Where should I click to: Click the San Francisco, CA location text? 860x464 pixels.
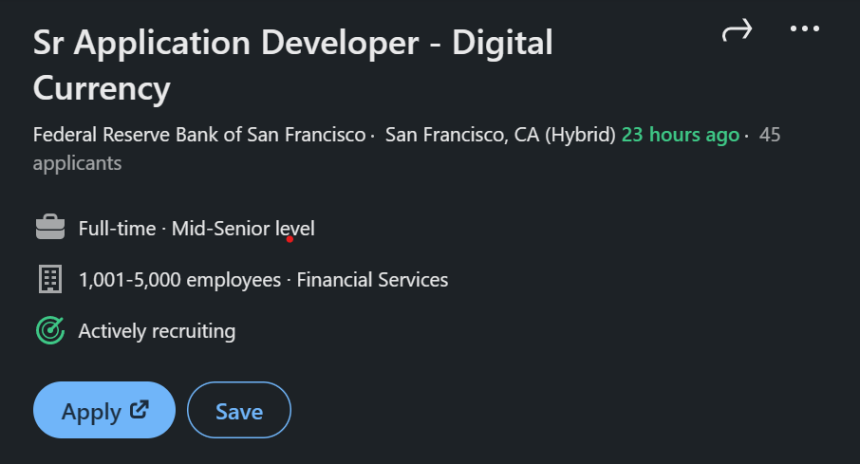(461, 135)
